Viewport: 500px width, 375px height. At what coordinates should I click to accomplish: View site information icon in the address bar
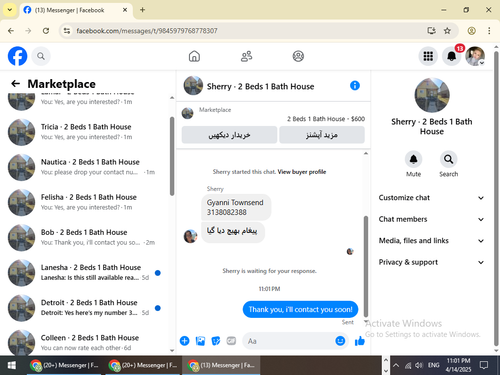[x=67, y=31]
